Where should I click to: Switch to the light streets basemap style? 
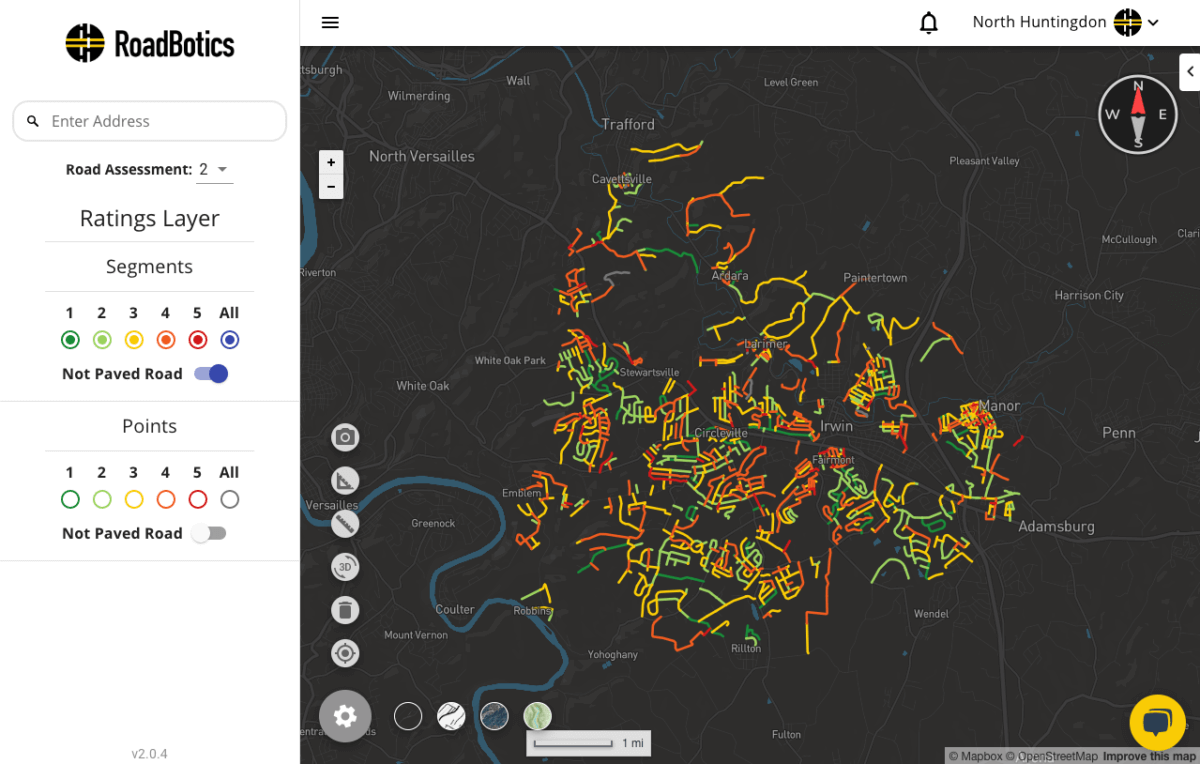pos(451,716)
